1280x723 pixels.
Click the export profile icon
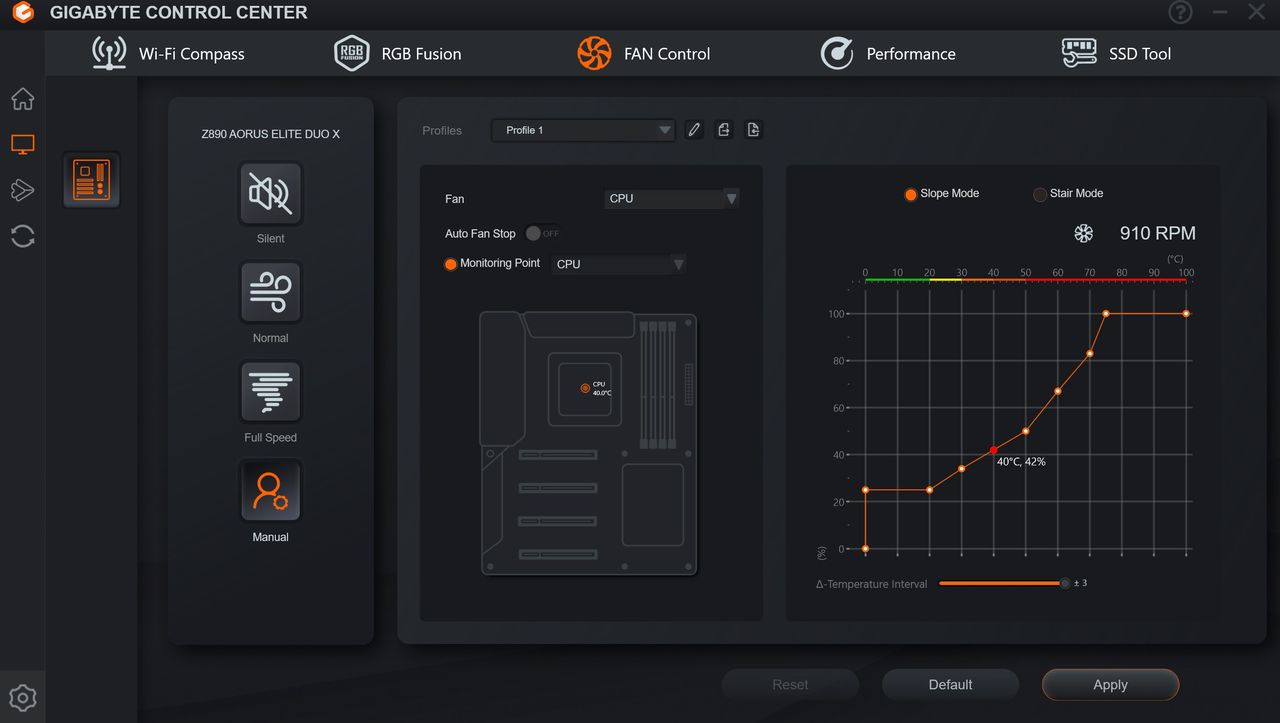coord(724,130)
